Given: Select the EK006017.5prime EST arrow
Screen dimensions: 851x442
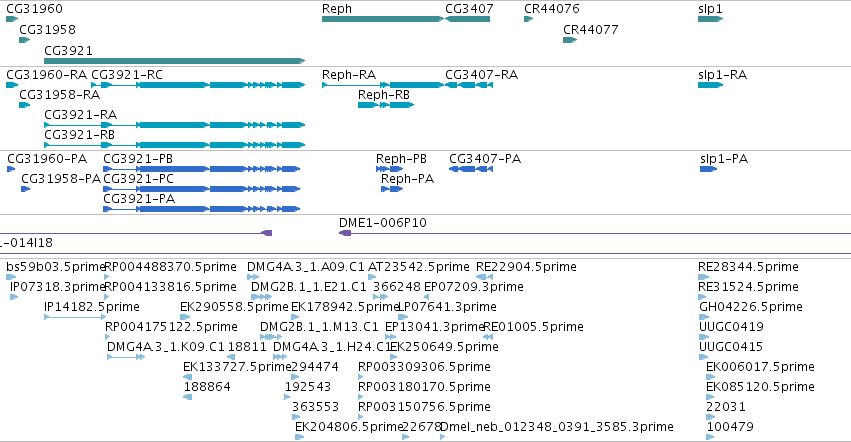Looking at the screenshot, I should point(710,377).
